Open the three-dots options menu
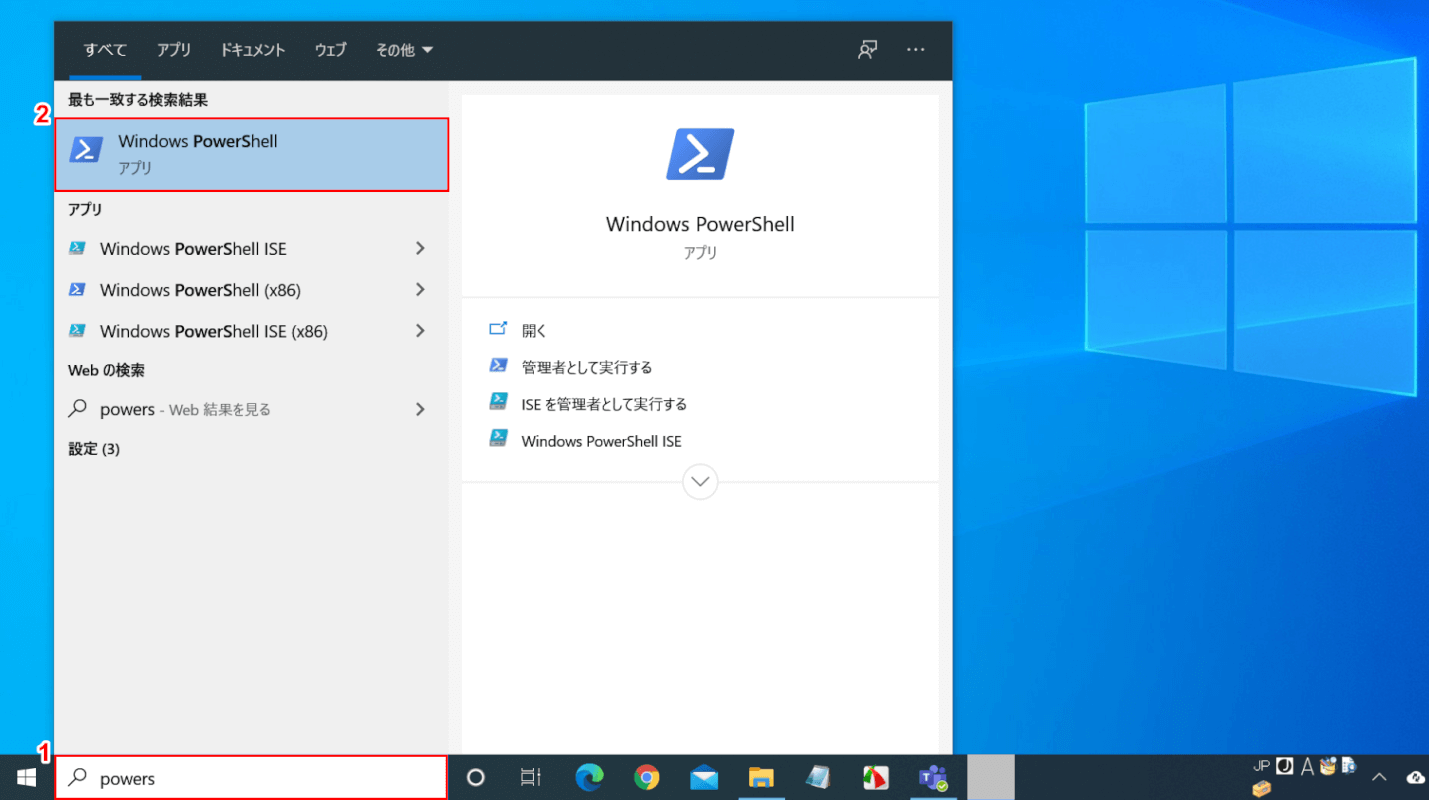 point(916,49)
